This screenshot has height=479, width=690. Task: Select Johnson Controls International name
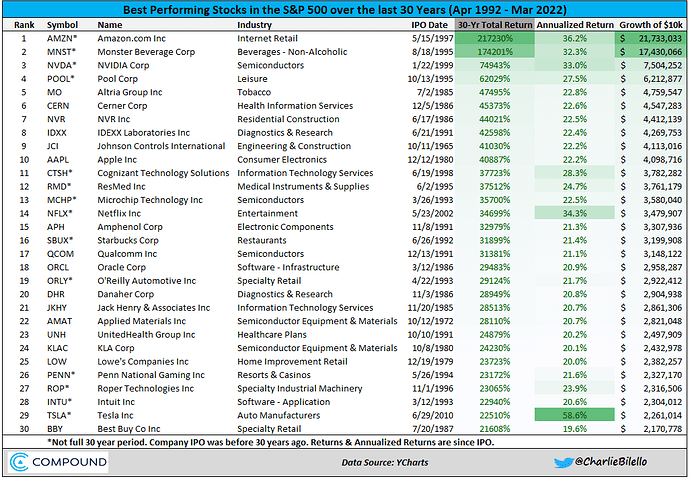click(161, 146)
